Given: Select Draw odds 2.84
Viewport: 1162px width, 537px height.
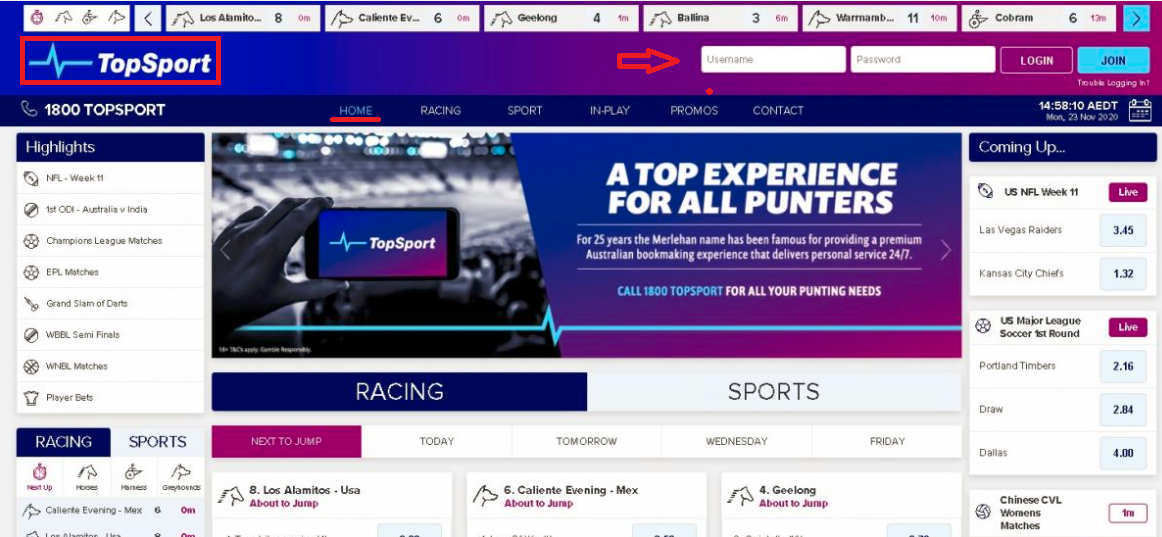Looking at the screenshot, I should 1123,410.
